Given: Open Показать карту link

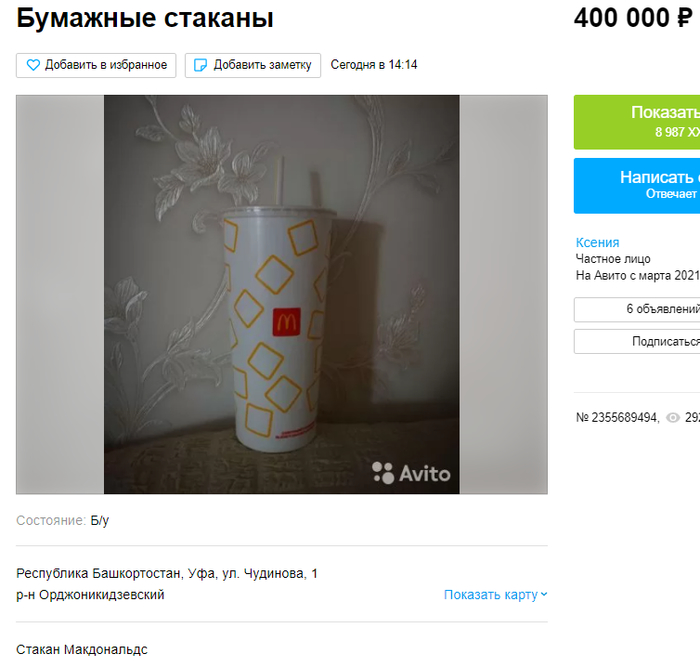Looking at the screenshot, I should click(496, 595).
